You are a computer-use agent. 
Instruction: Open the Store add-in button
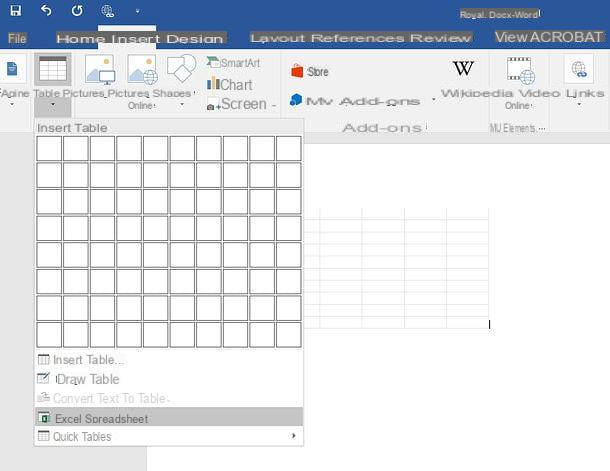(x=310, y=72)
